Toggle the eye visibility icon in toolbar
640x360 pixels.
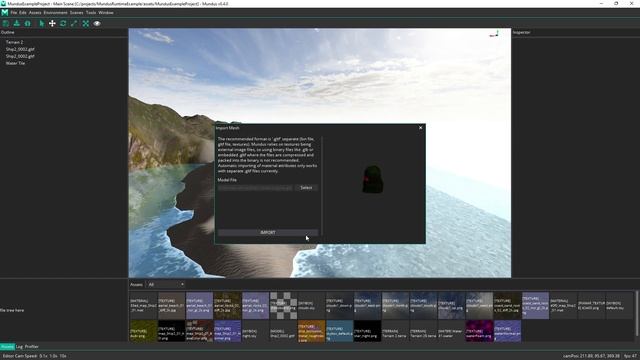pos(97,24)
